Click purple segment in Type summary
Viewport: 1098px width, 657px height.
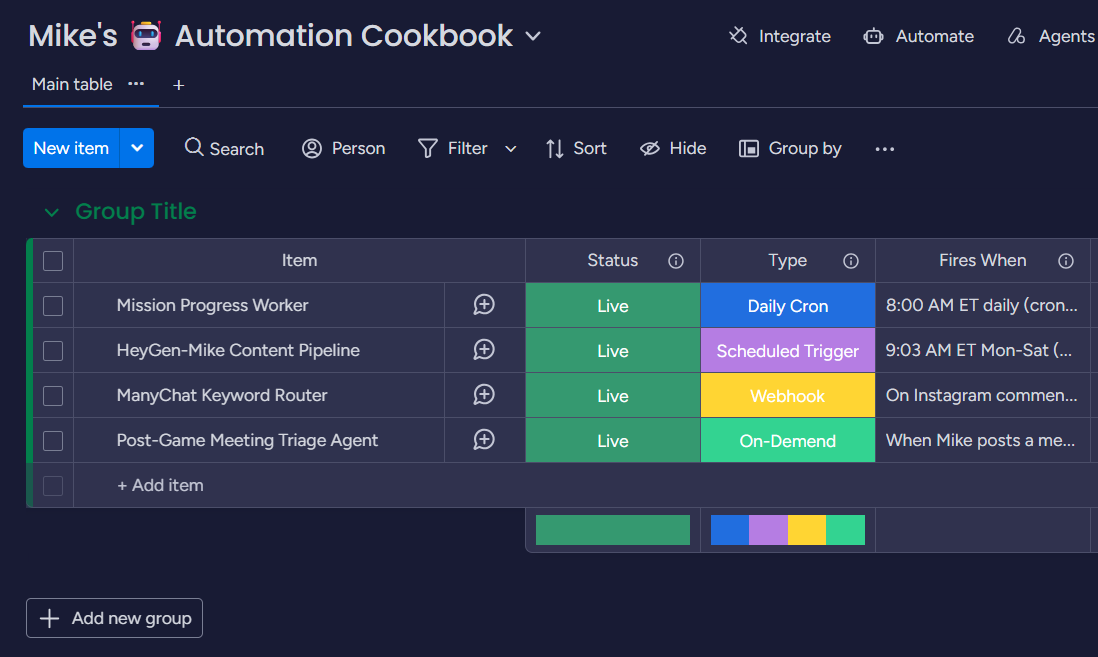[768, 530]
